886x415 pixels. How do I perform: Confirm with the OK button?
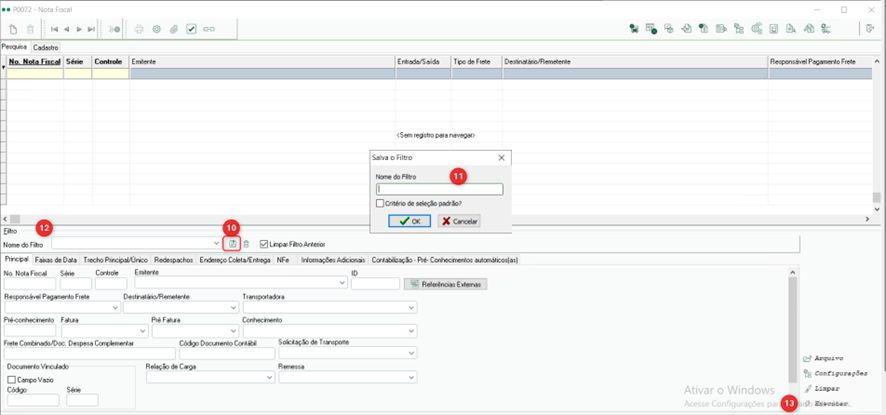pos(410,221)
